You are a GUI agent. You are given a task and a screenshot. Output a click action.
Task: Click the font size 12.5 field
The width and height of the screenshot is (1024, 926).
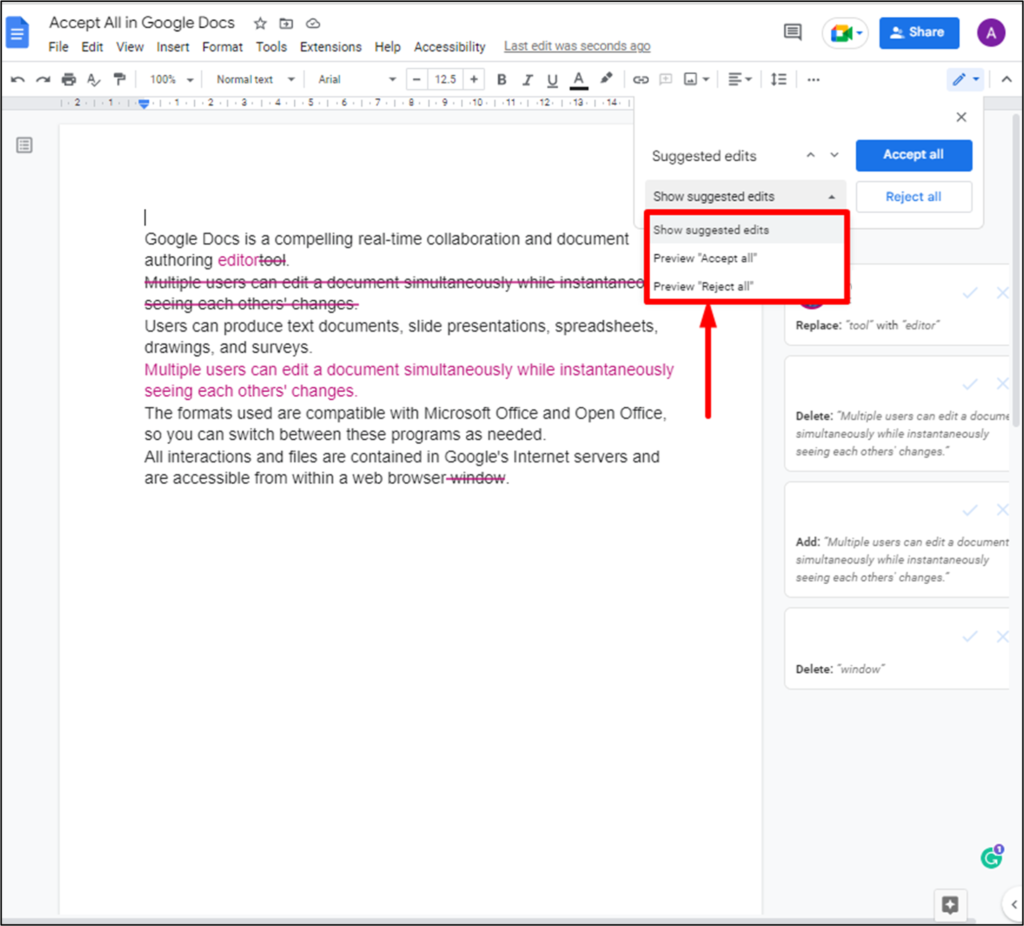tap(445, 80)
